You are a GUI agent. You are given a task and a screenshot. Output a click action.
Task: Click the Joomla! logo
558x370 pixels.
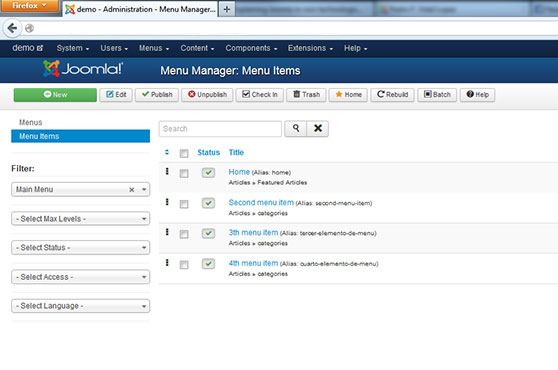click(x=83, y=69)
